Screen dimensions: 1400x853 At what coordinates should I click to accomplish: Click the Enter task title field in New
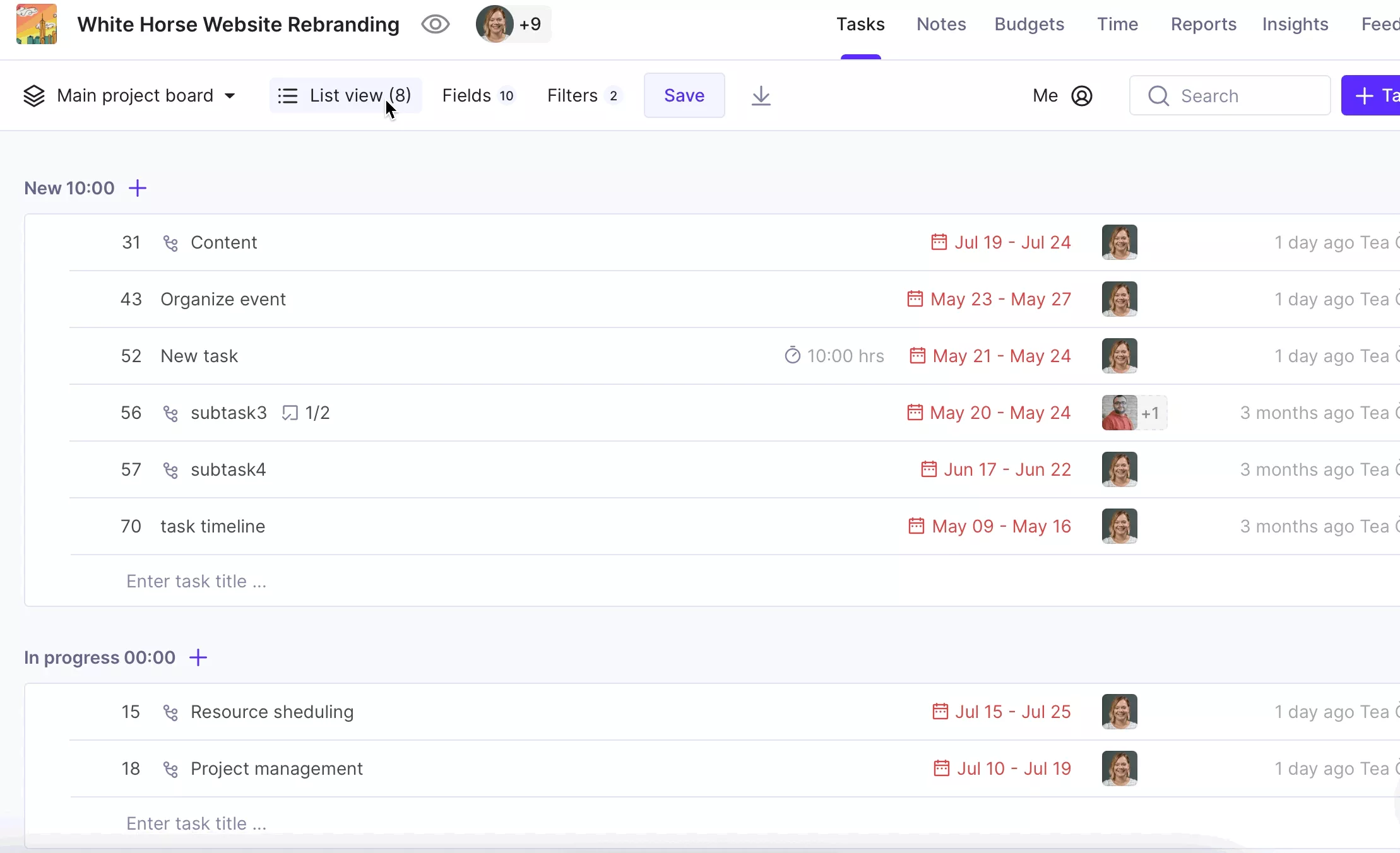pos(196,581)
